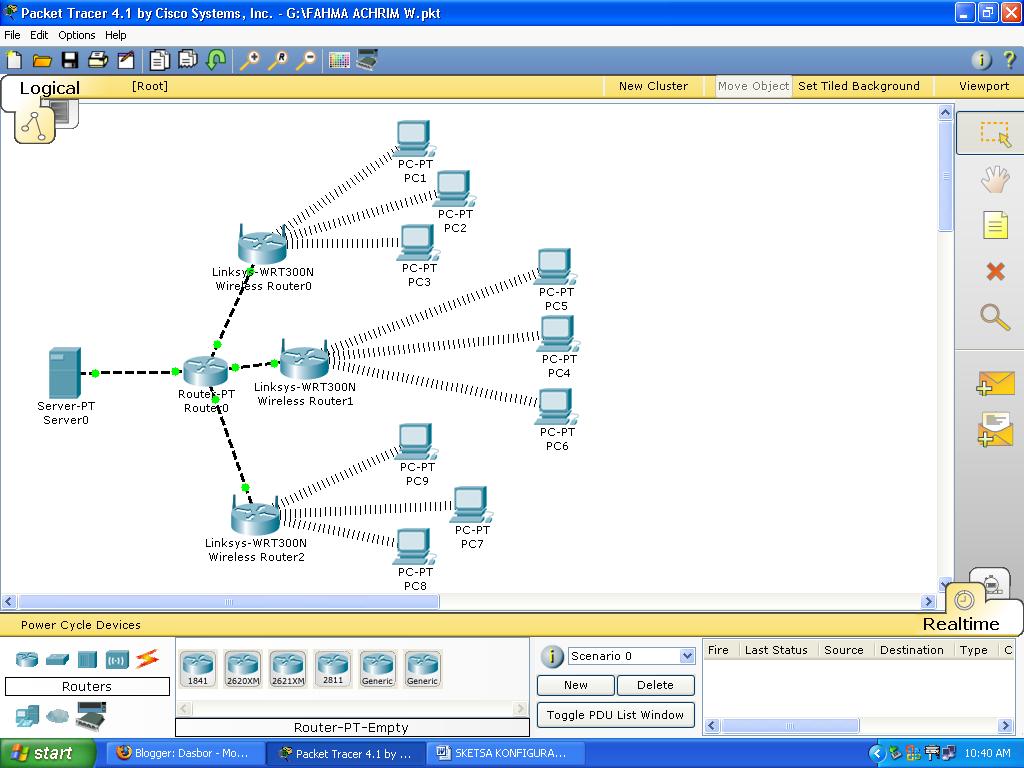Click the Server0 device

(x=65, y=373)
